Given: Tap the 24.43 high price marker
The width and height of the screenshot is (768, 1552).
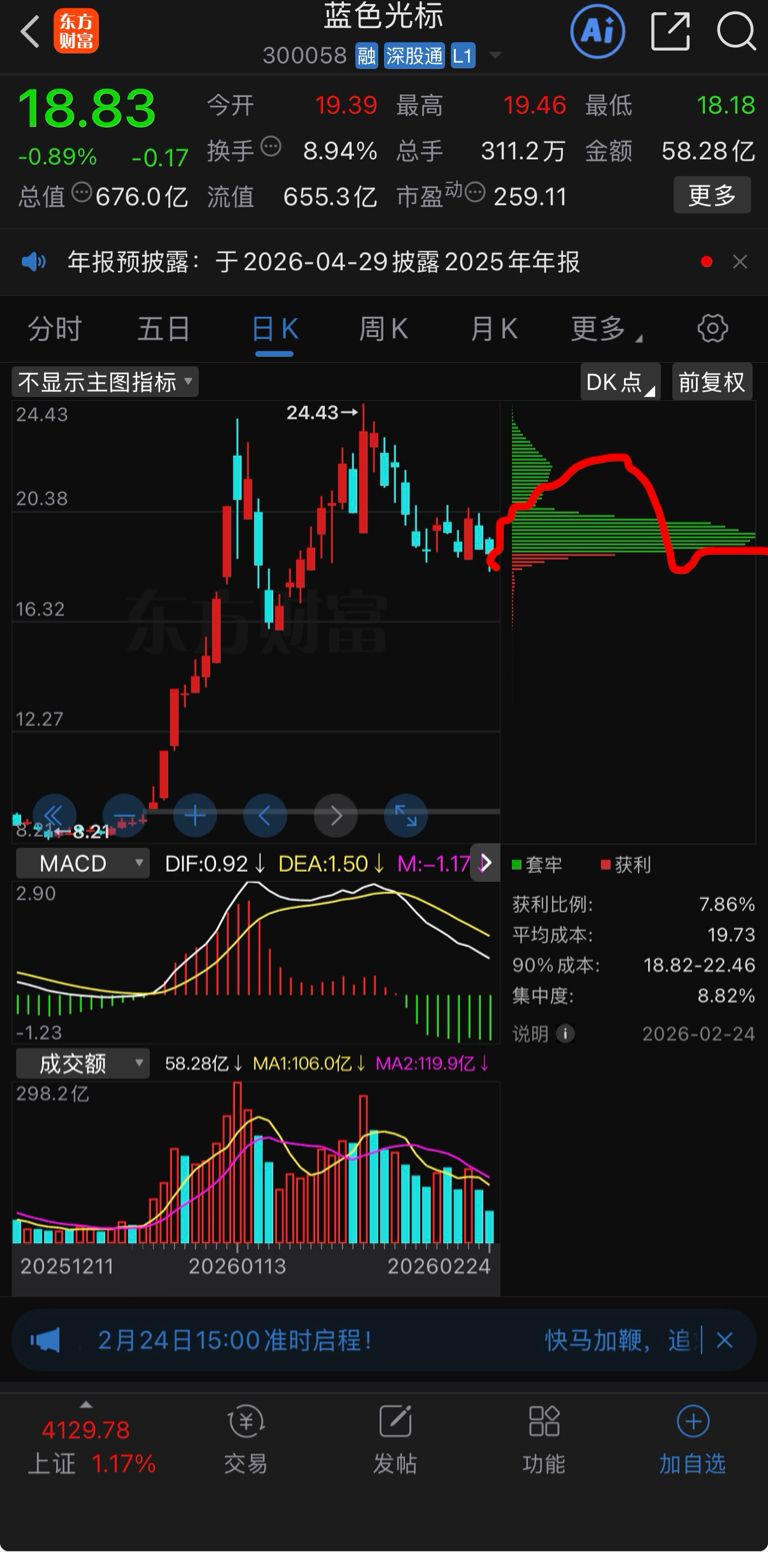Looking at the screenshot, I should pyautogui.click(x=322, y=412).
